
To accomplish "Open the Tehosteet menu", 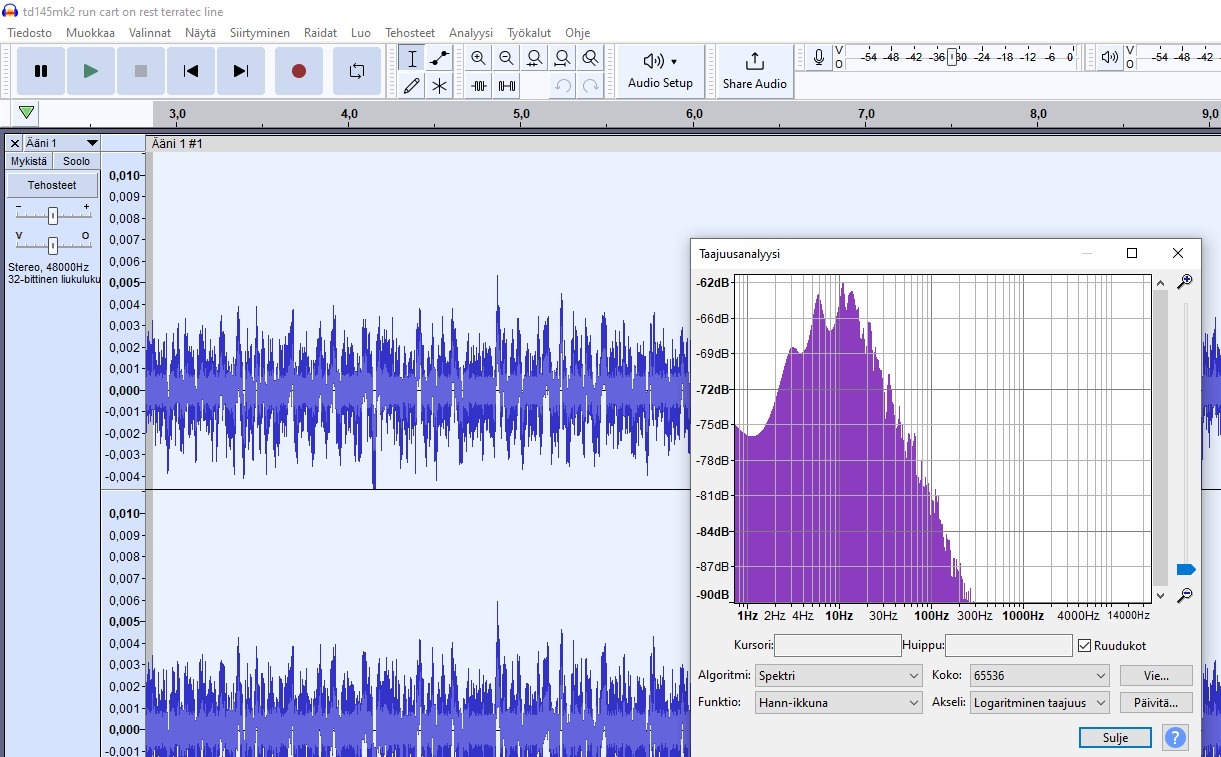I will [410, 33].
